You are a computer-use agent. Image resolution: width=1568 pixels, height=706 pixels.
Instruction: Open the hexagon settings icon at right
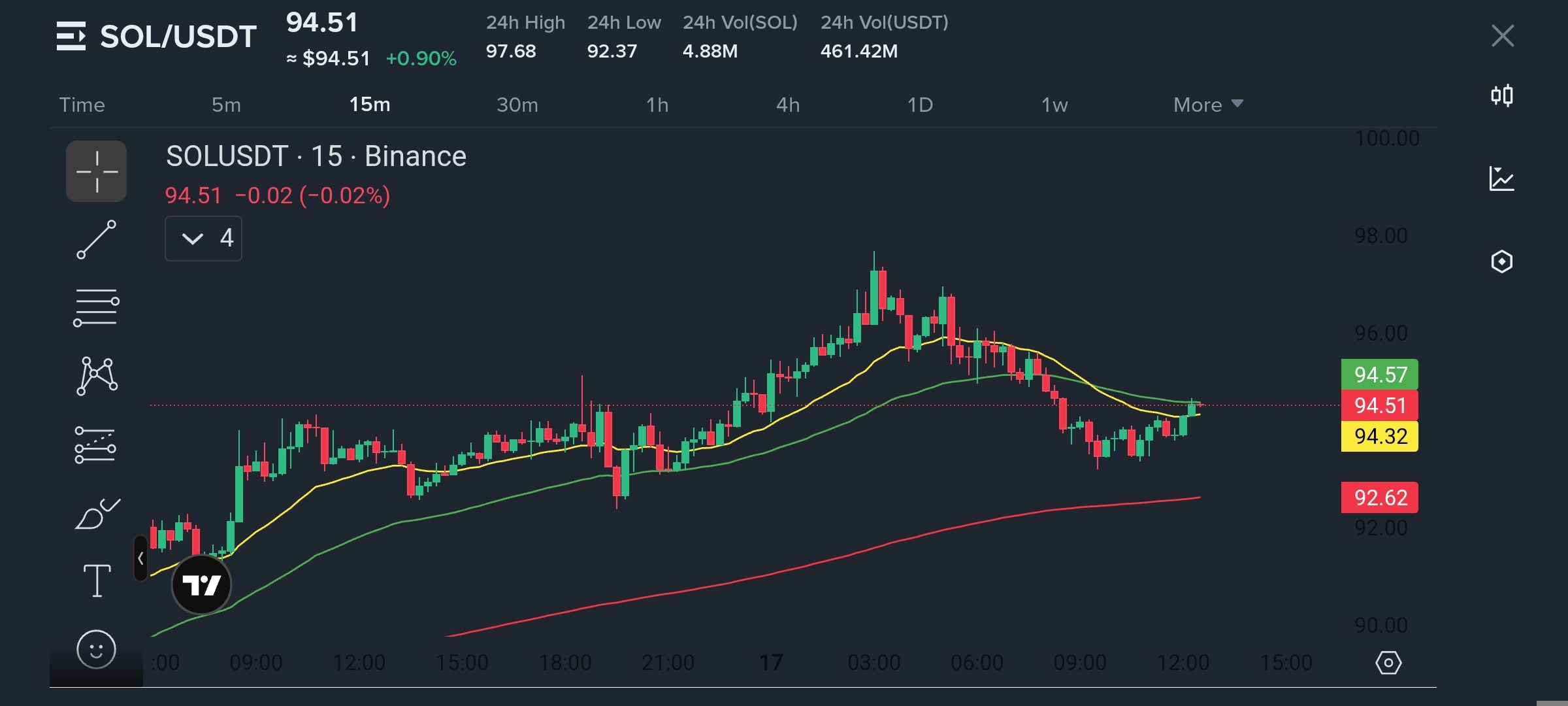[1501, 261]
